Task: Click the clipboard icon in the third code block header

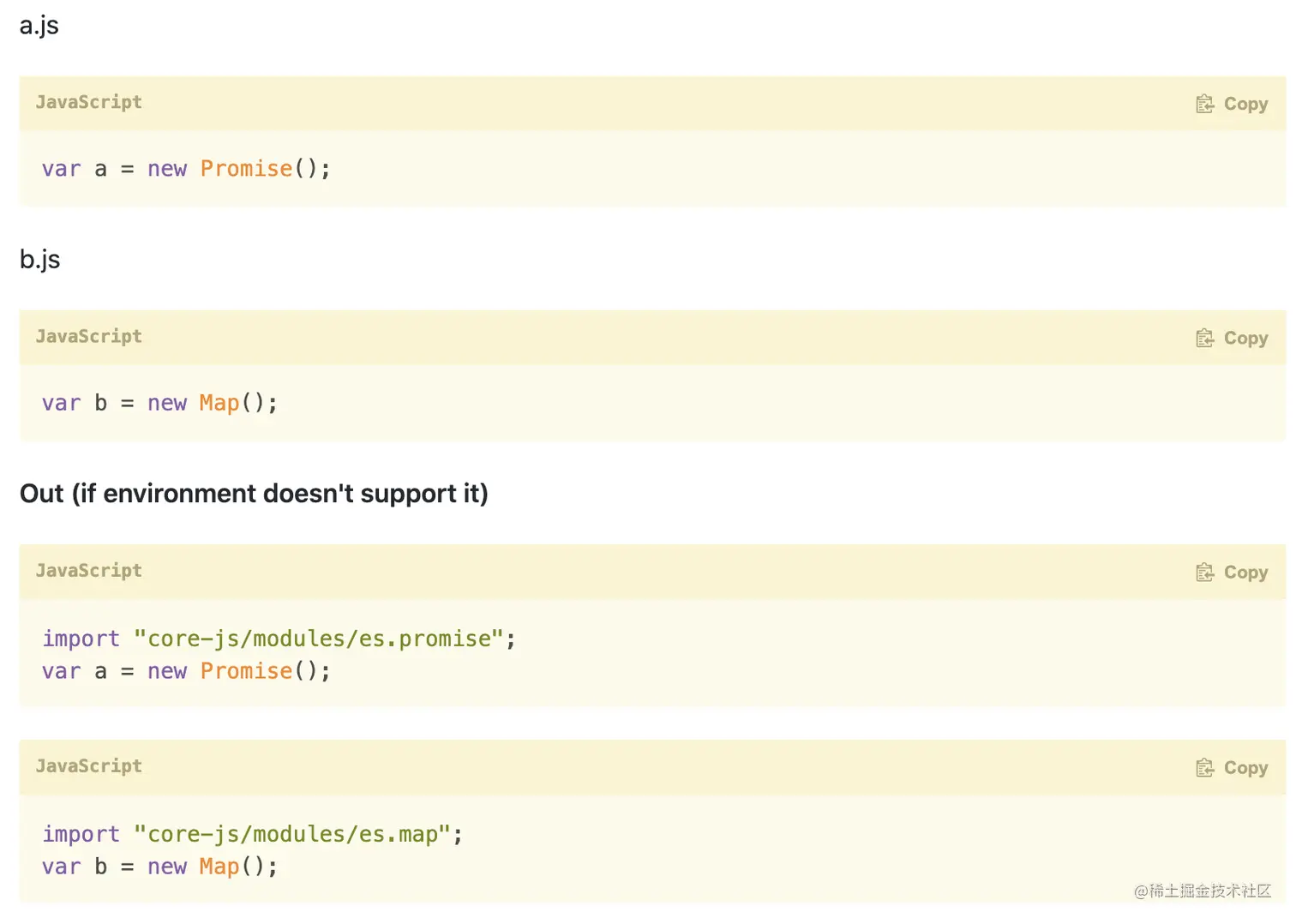Action: pos(1205,572)
